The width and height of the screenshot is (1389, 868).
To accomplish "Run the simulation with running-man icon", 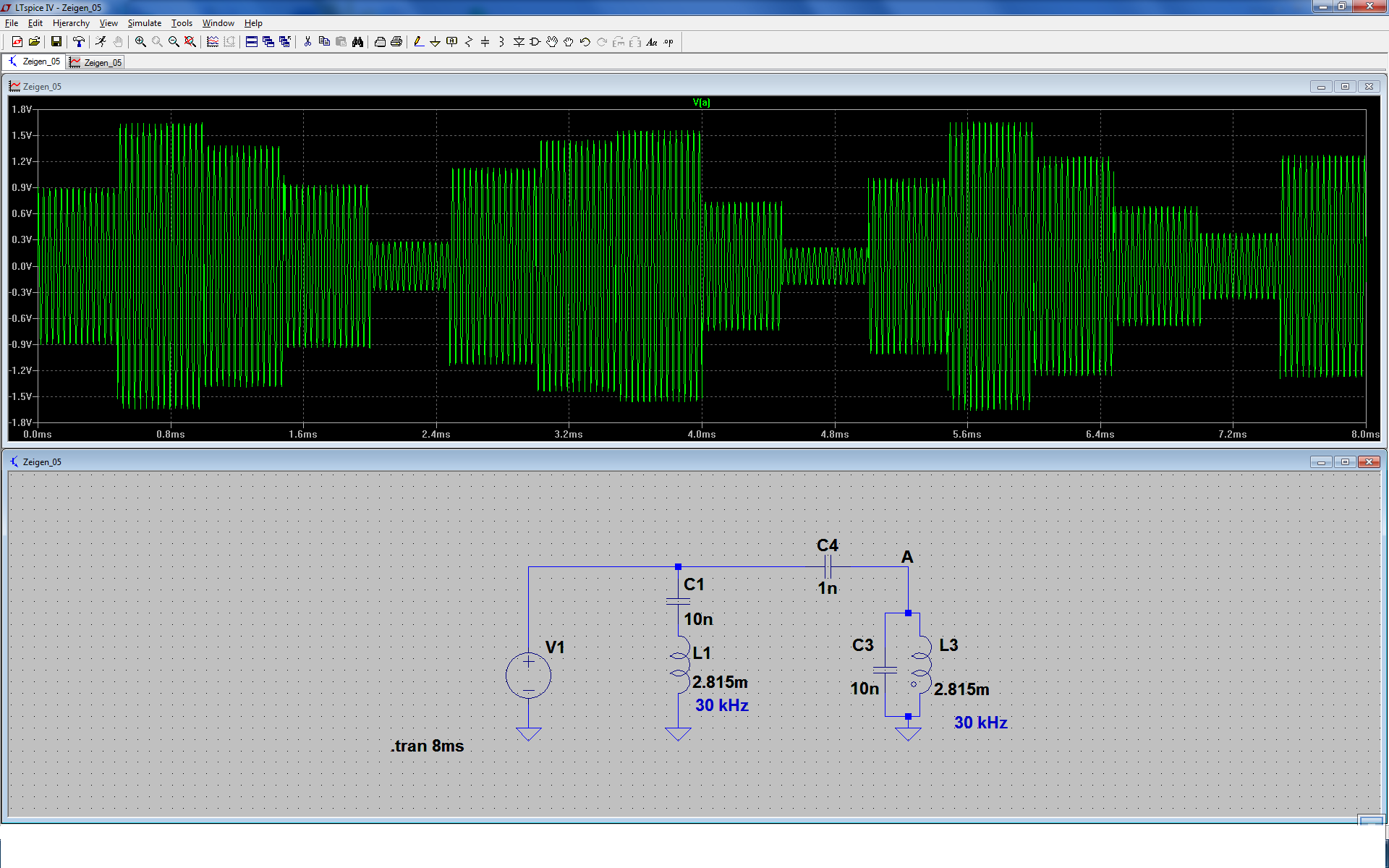I will pyautogui.click(x=101, y=42).
